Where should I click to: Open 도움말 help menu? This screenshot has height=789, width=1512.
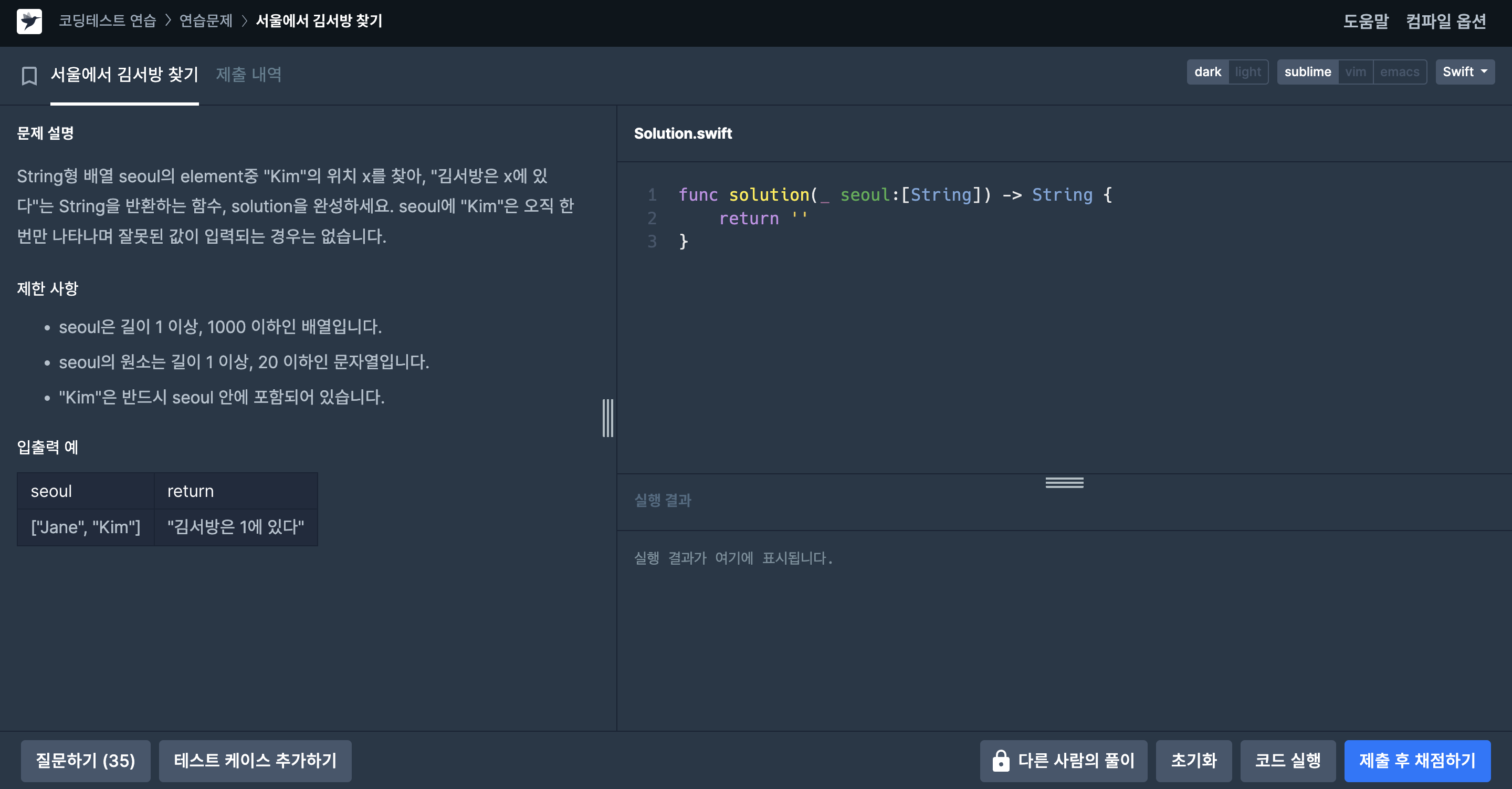tap(1365, 21)
